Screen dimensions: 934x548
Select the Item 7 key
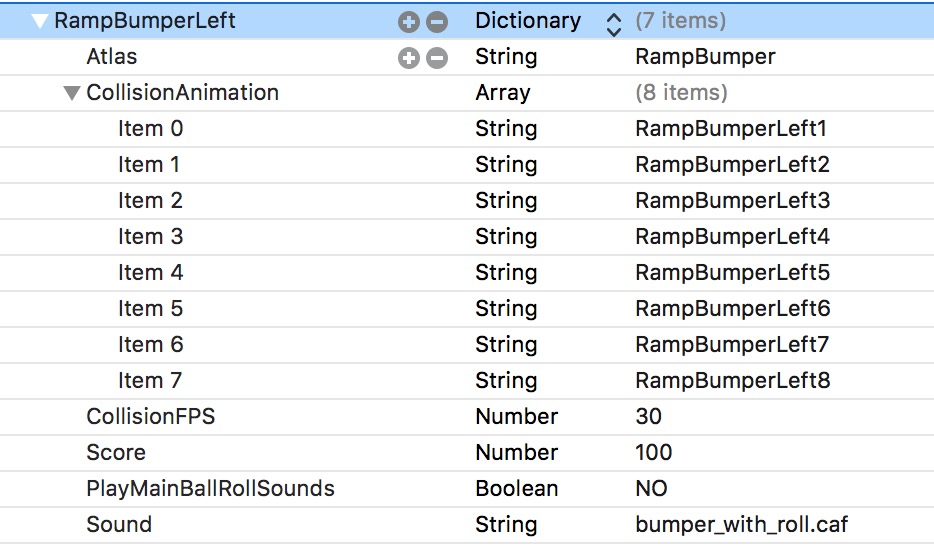pos(150,381)
